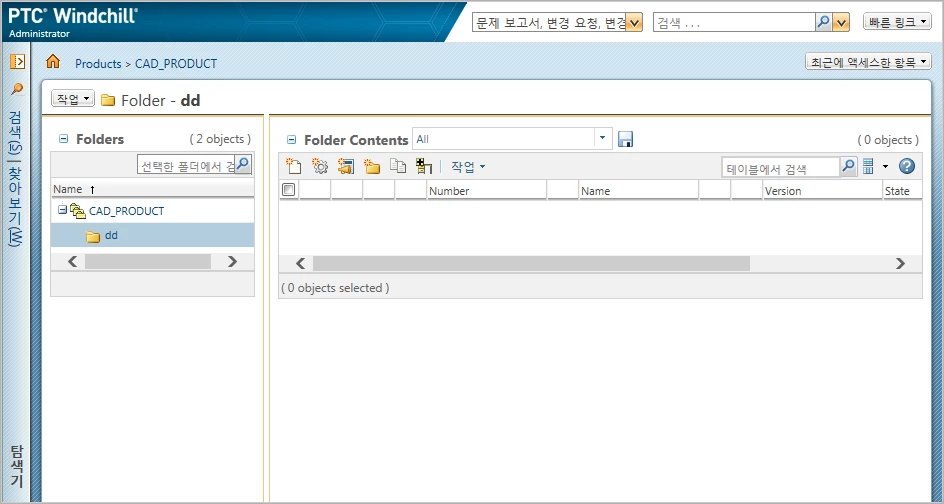This screenshot has height=504, width=944.
Task: Click the 탐색기 sidebar label
Action: click(x=17, y=467)
